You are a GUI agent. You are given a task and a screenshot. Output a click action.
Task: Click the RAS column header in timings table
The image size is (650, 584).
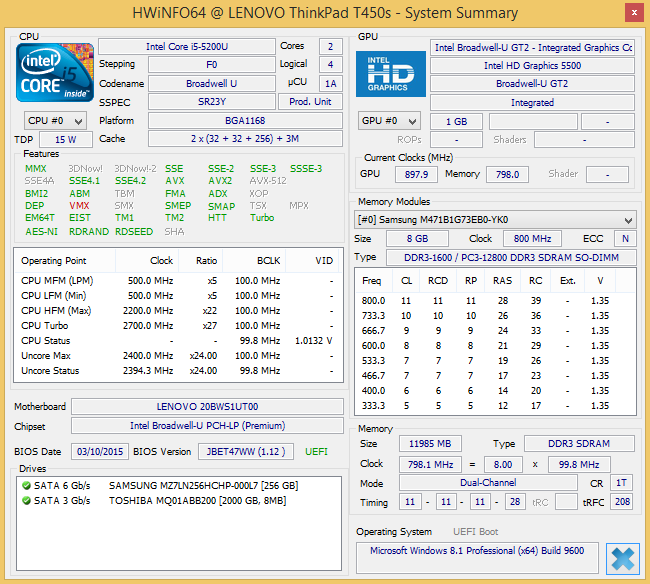[502, 281]
